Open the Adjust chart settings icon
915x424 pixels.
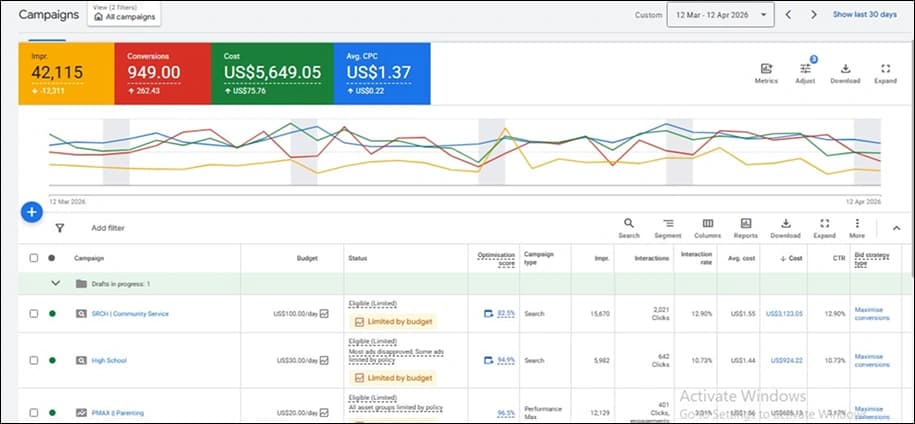pyautogui.click(x=805, y=69)
